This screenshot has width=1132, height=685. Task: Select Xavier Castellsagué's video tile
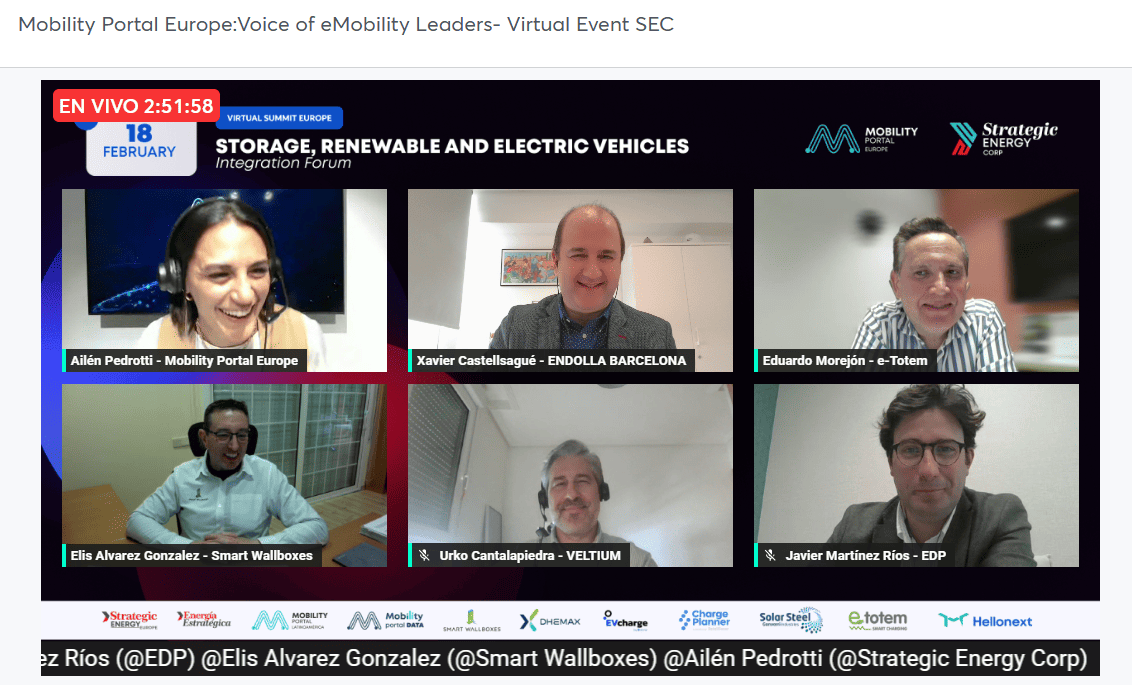570,281
